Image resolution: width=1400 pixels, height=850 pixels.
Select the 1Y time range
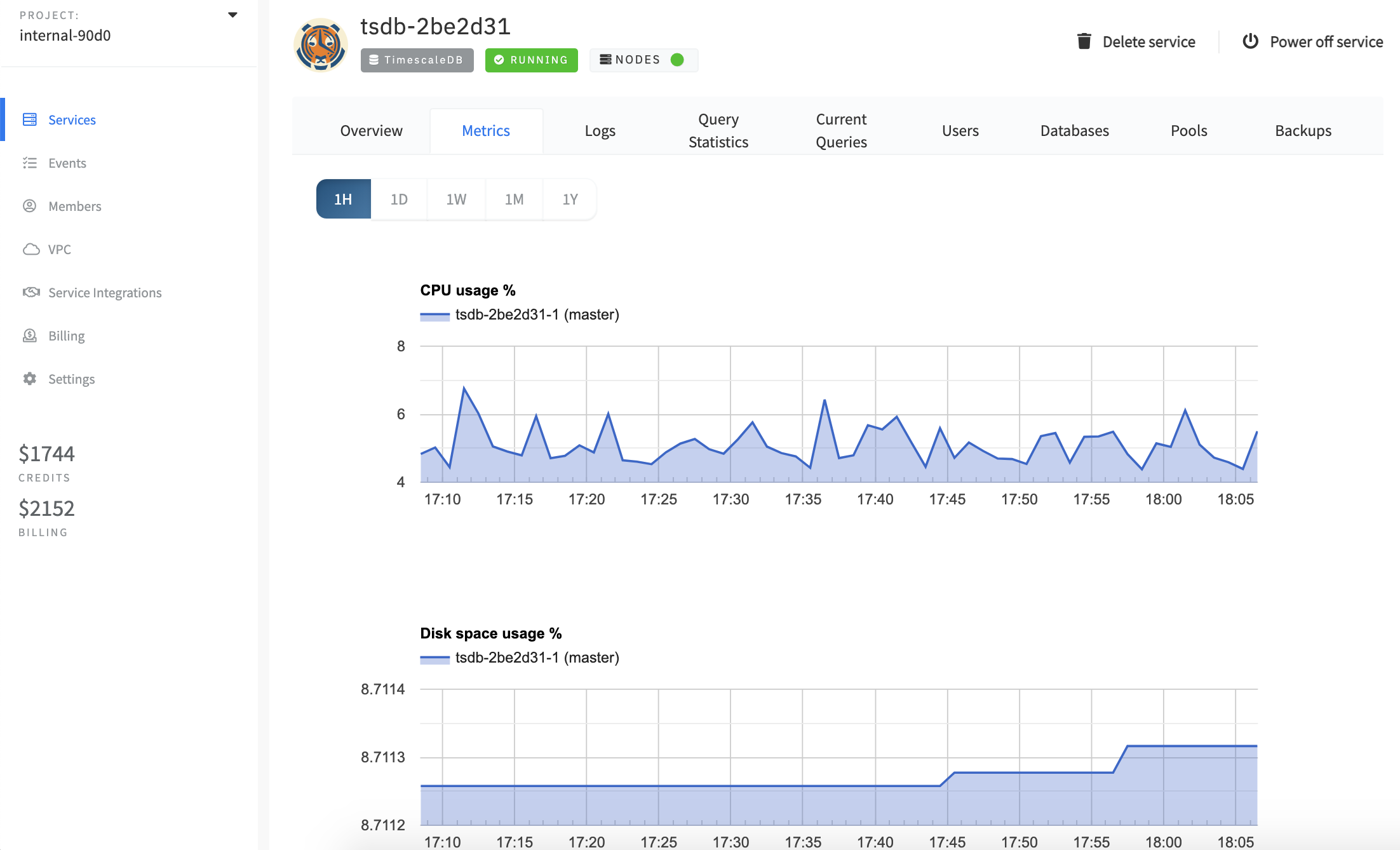[x=570, y=199]
